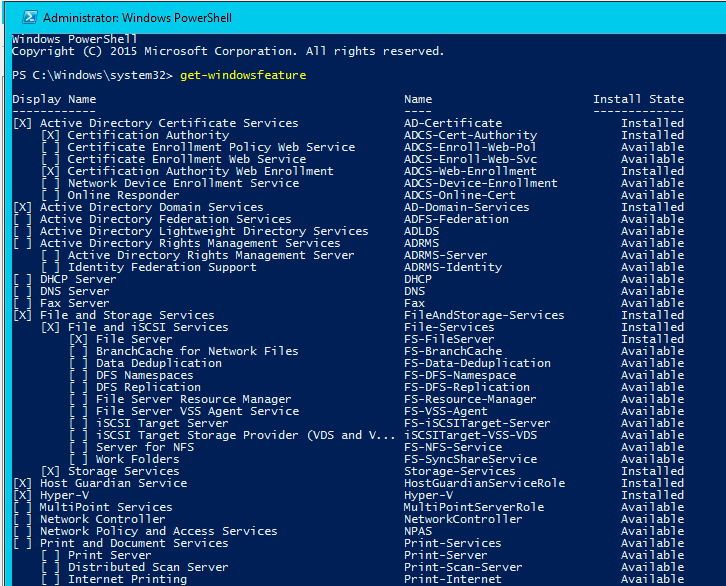
Task: Click the 'Print-Scan-Server' feature name
Action: click(463, 567)
